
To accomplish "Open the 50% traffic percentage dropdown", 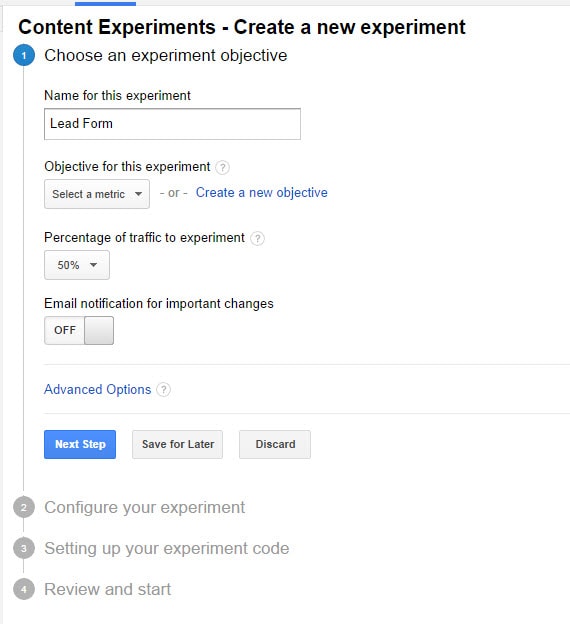I will 77,265.
